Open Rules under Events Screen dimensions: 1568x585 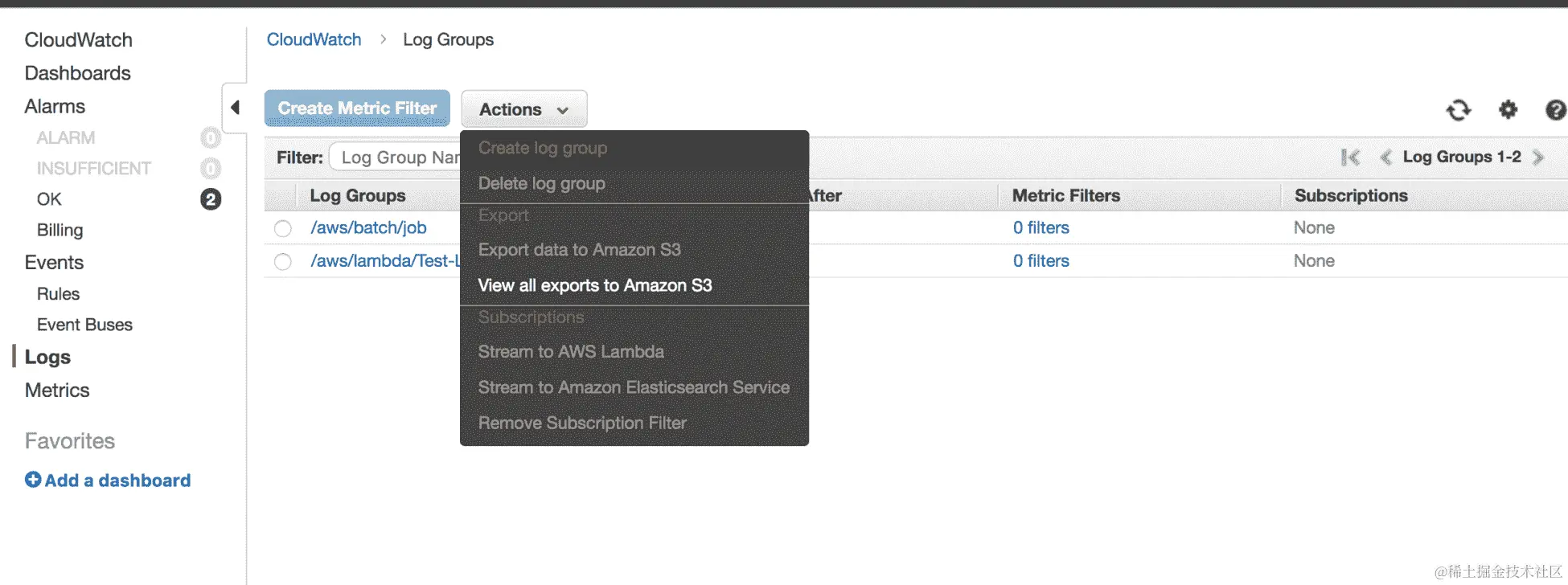click(x=58, y=293)
